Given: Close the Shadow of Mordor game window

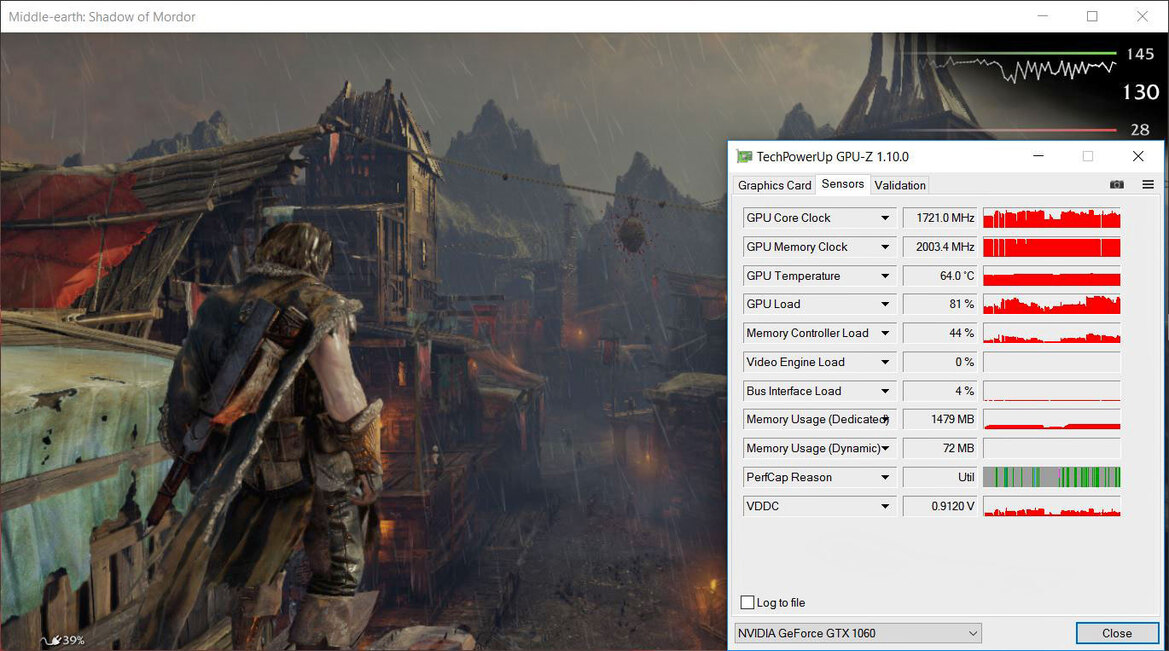Looking at the screenshot, I should 1142,16.
